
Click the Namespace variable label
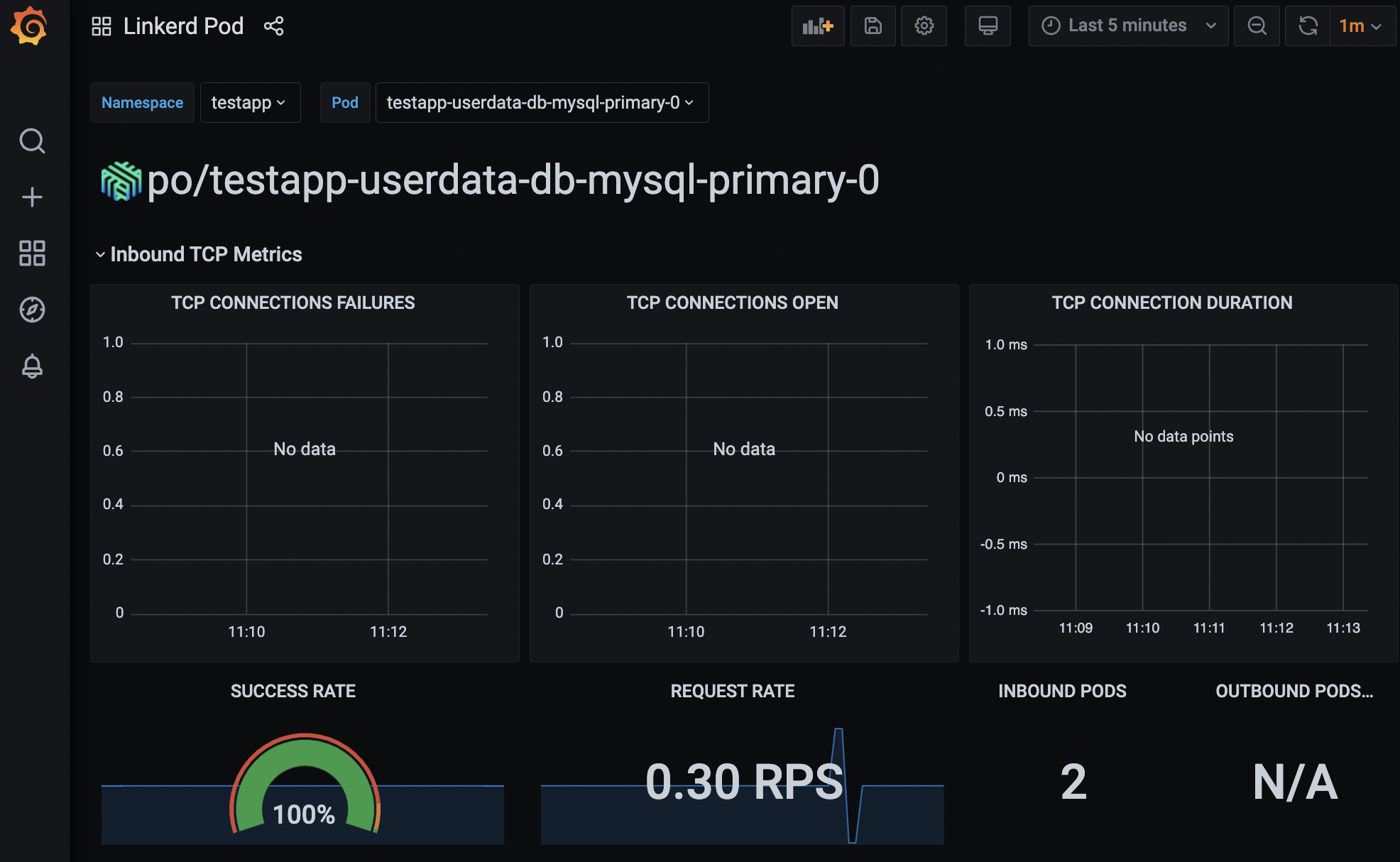click(142, 102)
